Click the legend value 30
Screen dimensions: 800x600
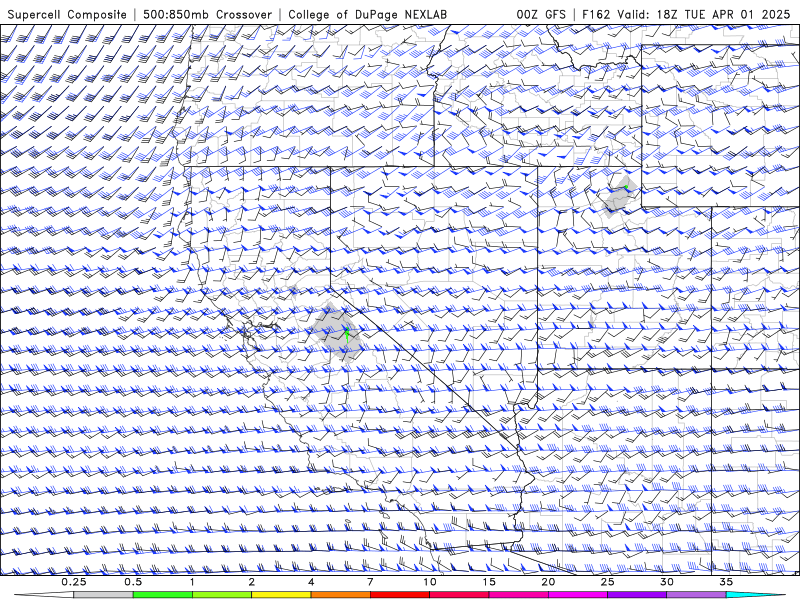click(x=666, y=582)
